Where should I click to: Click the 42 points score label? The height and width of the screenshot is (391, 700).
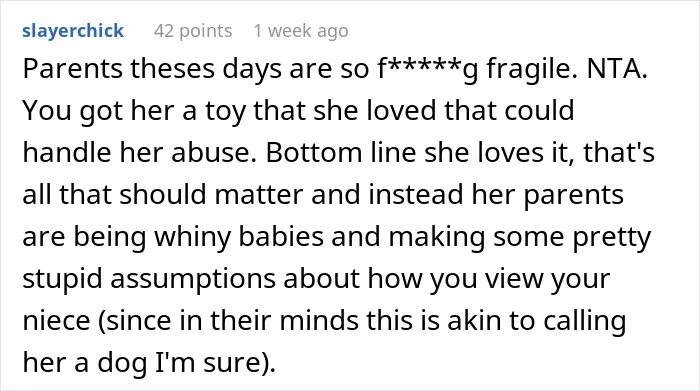coord(193,31)
